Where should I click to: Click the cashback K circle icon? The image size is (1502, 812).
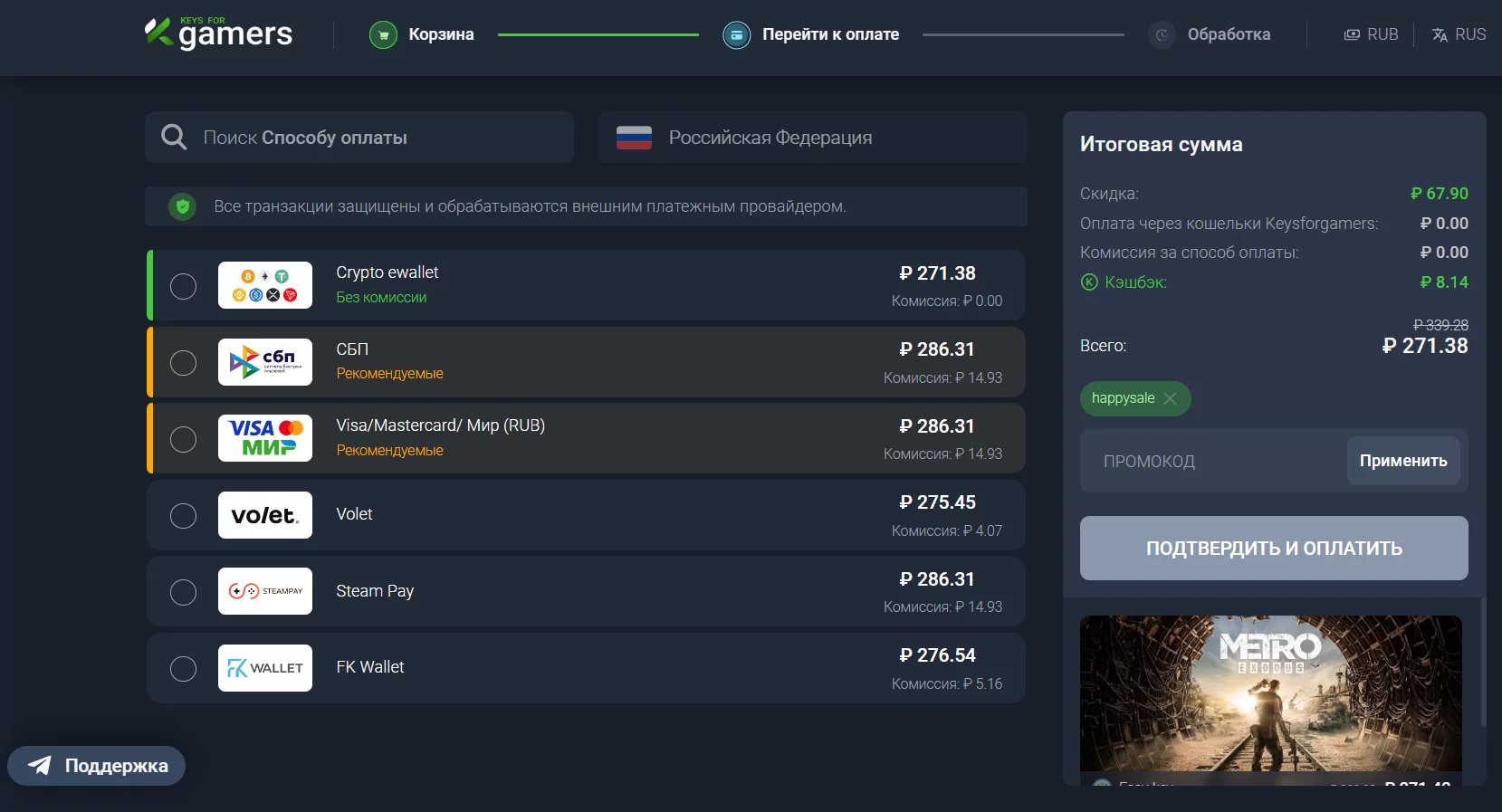[1089, 282]
